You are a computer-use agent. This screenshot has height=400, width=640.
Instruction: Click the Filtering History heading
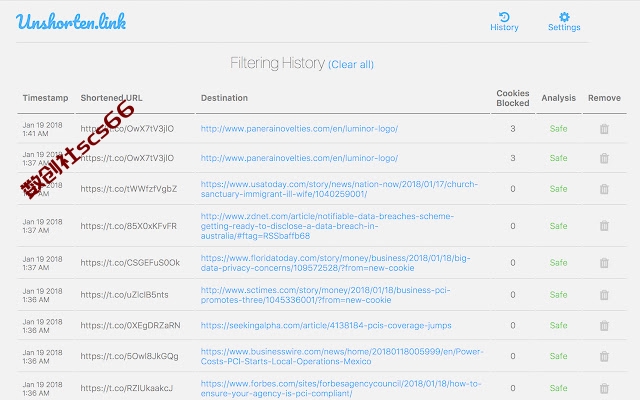(277, 63)
